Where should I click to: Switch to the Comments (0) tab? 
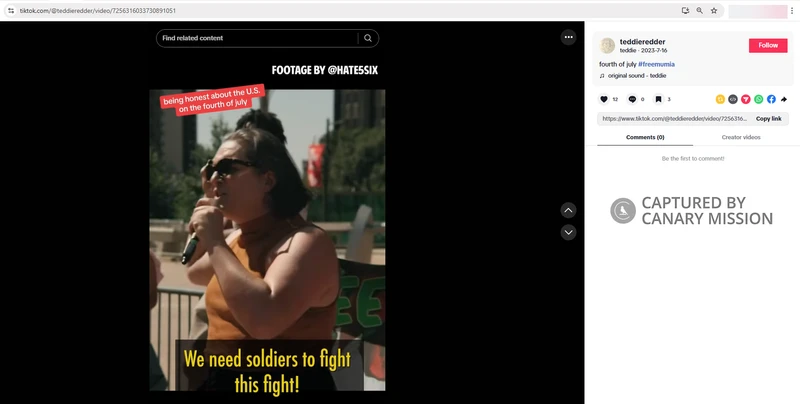(x=645, y=137)
